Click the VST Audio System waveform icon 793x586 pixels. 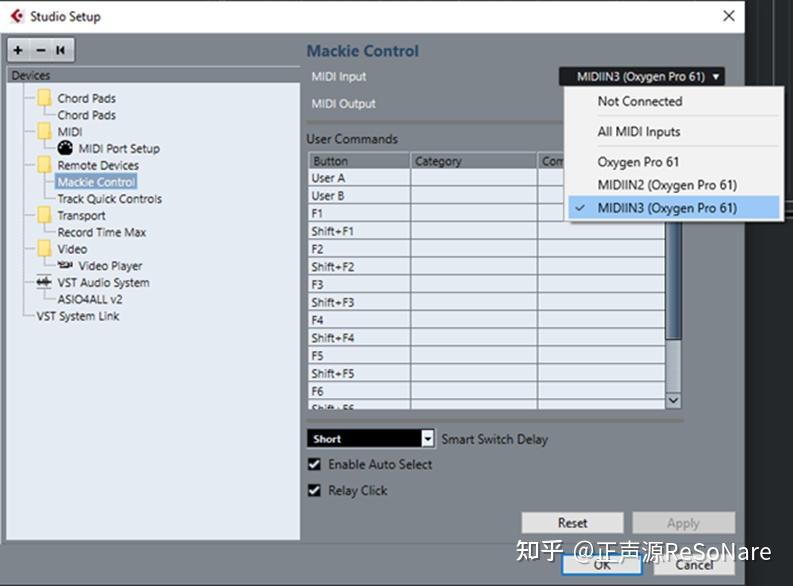[x=44, y=282]
